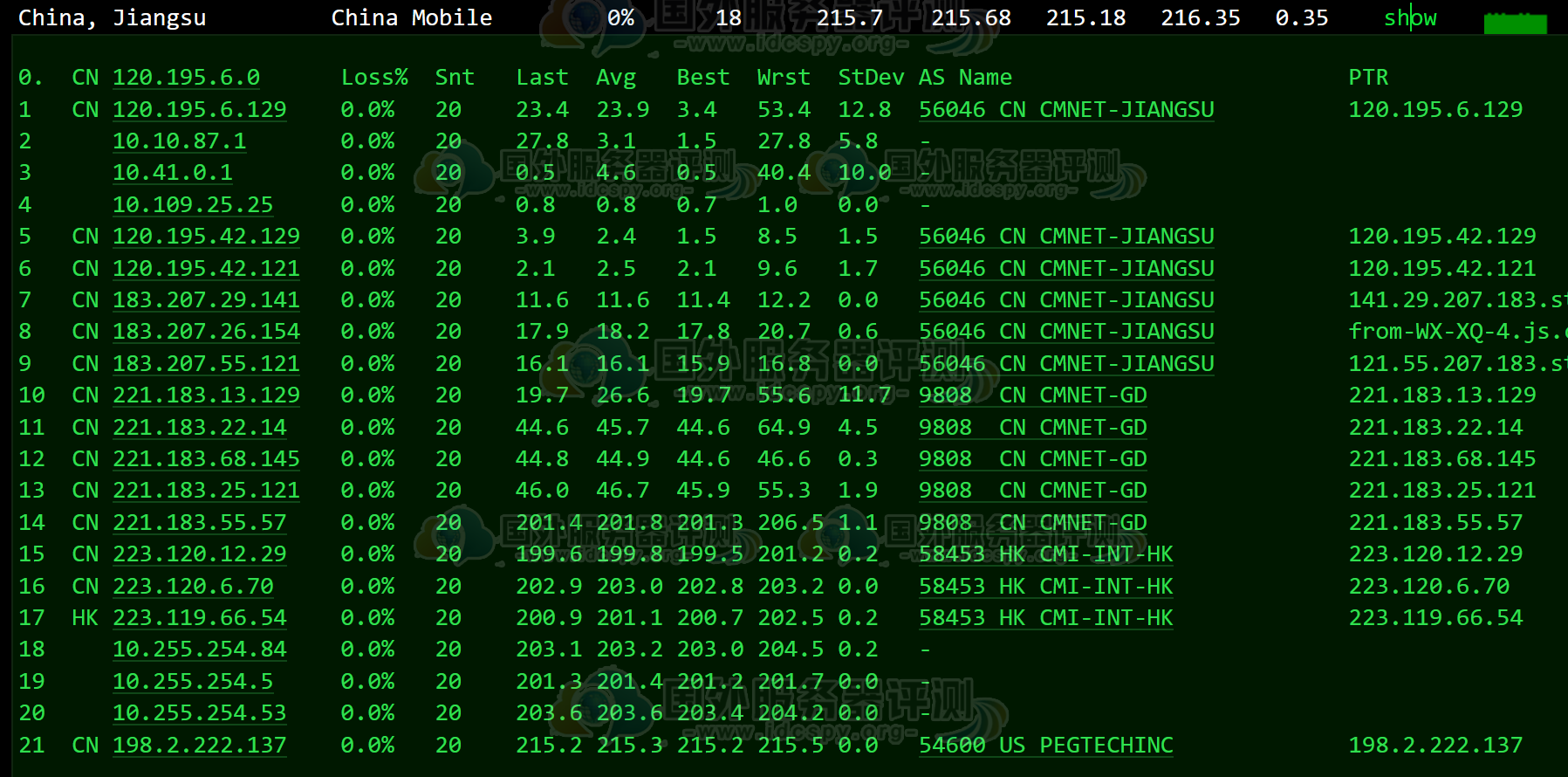Viewport: 1568px width, 777px height.
Task: Open IP link 198.2.222.137 in hop 21
Action: point(200,746)
